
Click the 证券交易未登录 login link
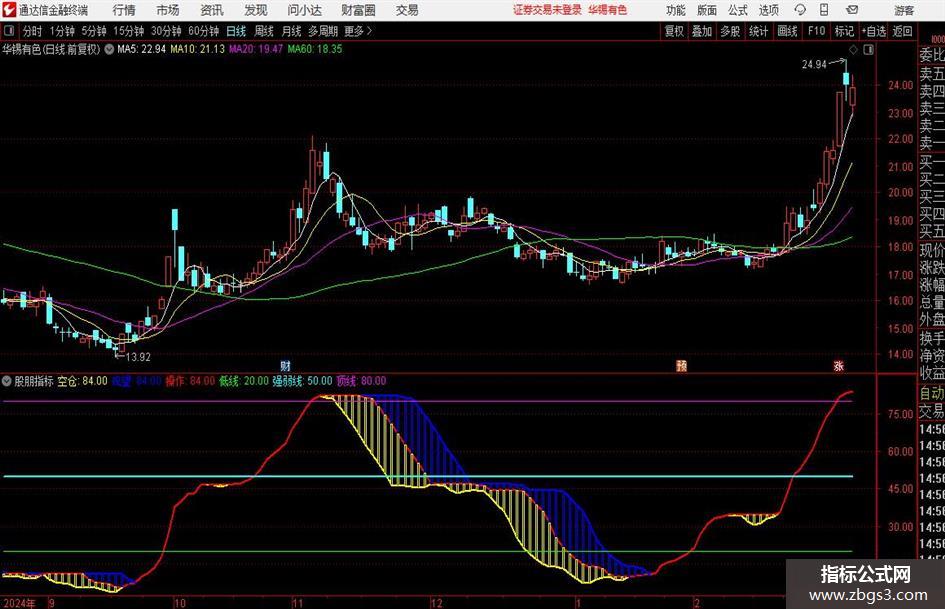(547, 10)
